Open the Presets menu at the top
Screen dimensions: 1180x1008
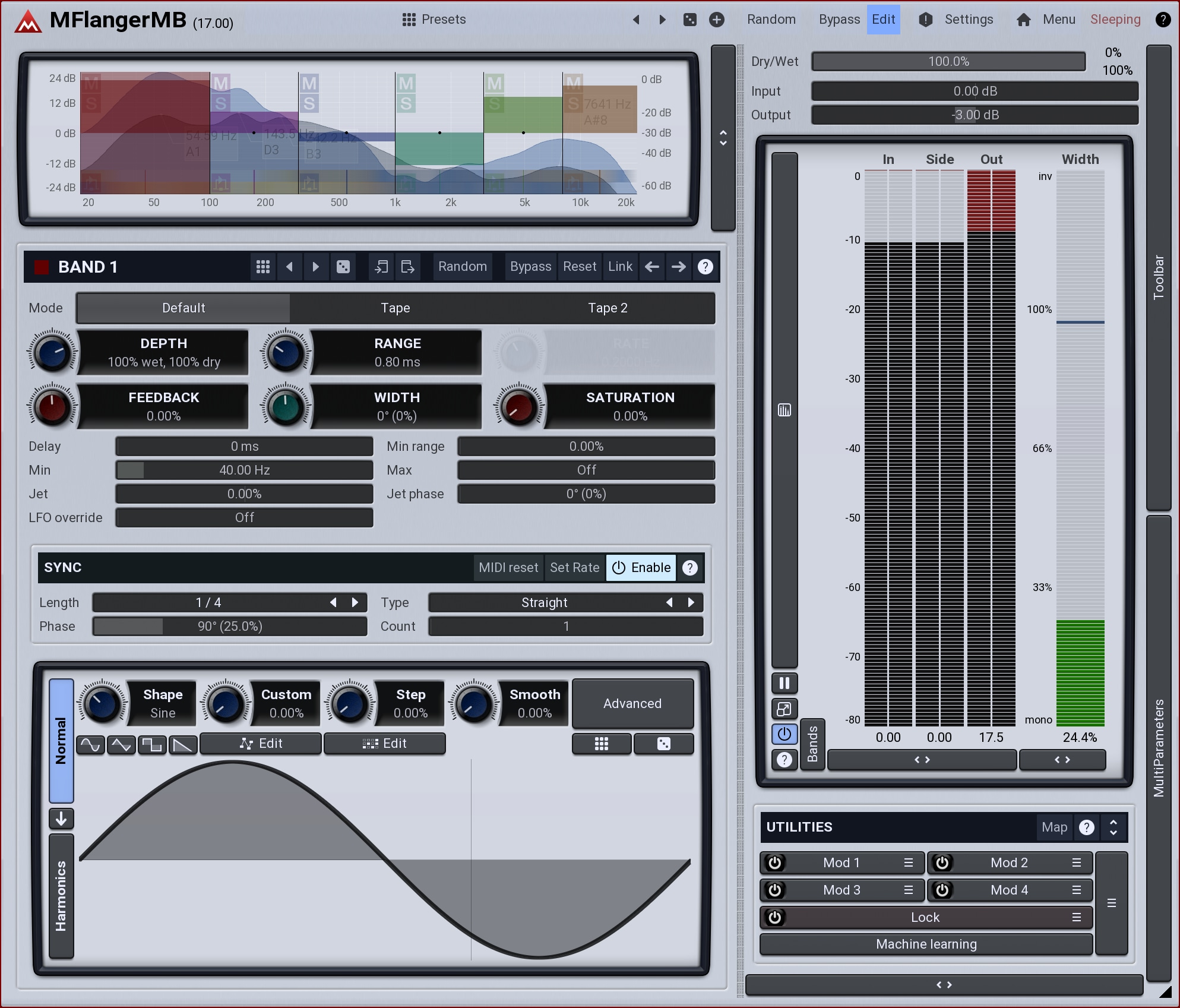tap(434, 20)
